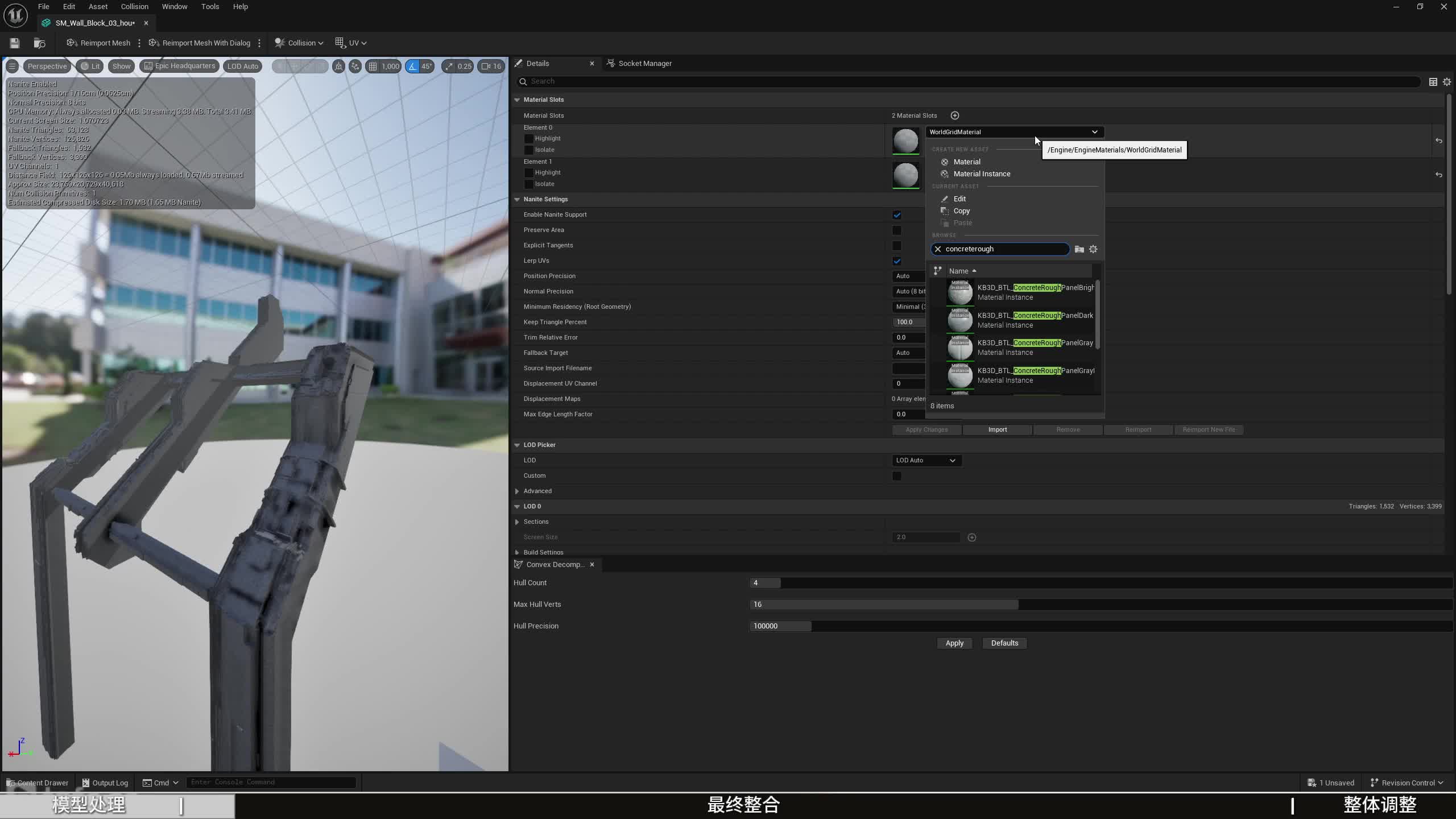The height and width of the screenshot is (819, 1456).
Task: Open viewport hamburger options menu
Action: coord(12,67)
